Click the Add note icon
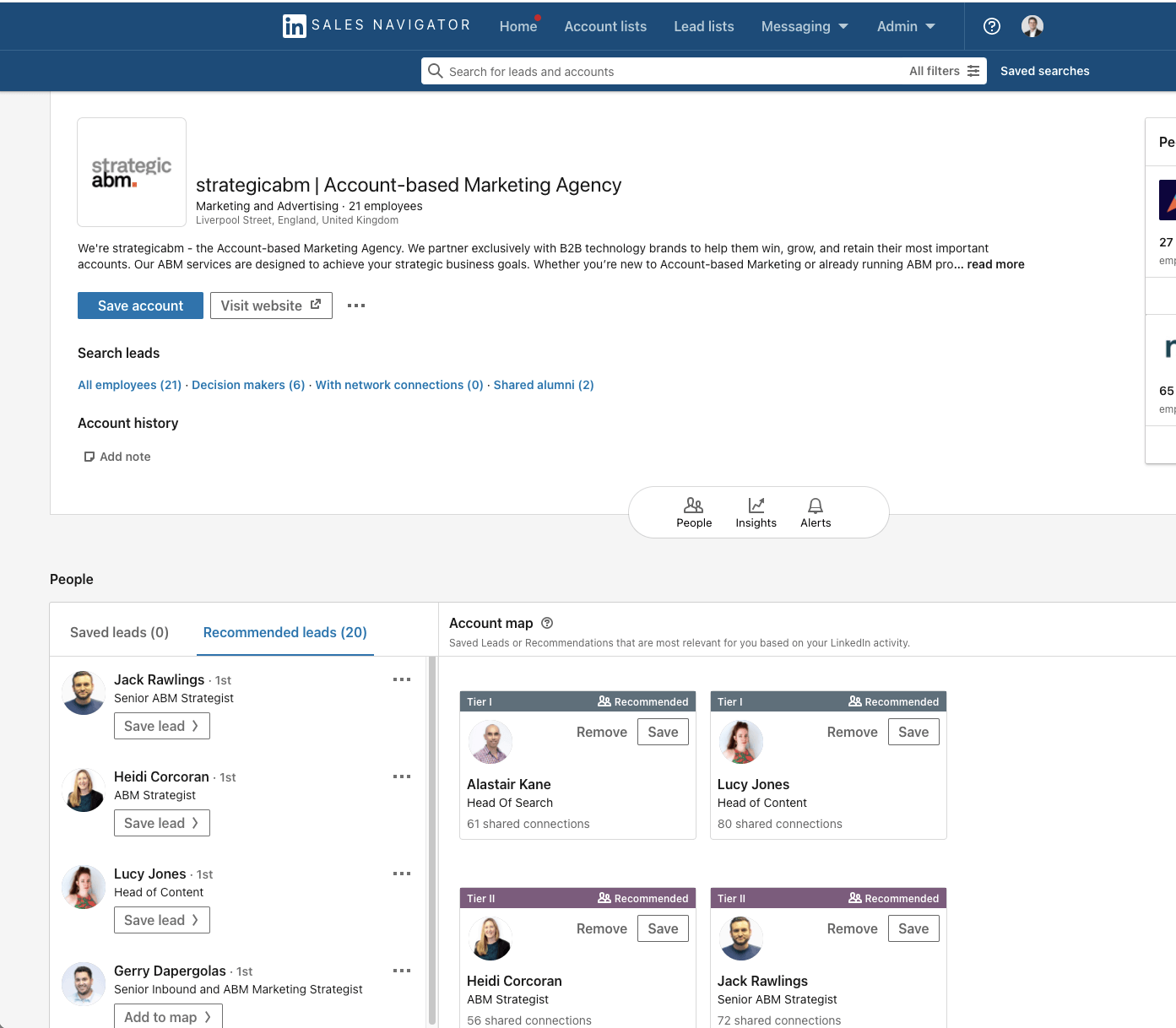This screenshot has height=1028, width=1176. [x=89, y=457]
